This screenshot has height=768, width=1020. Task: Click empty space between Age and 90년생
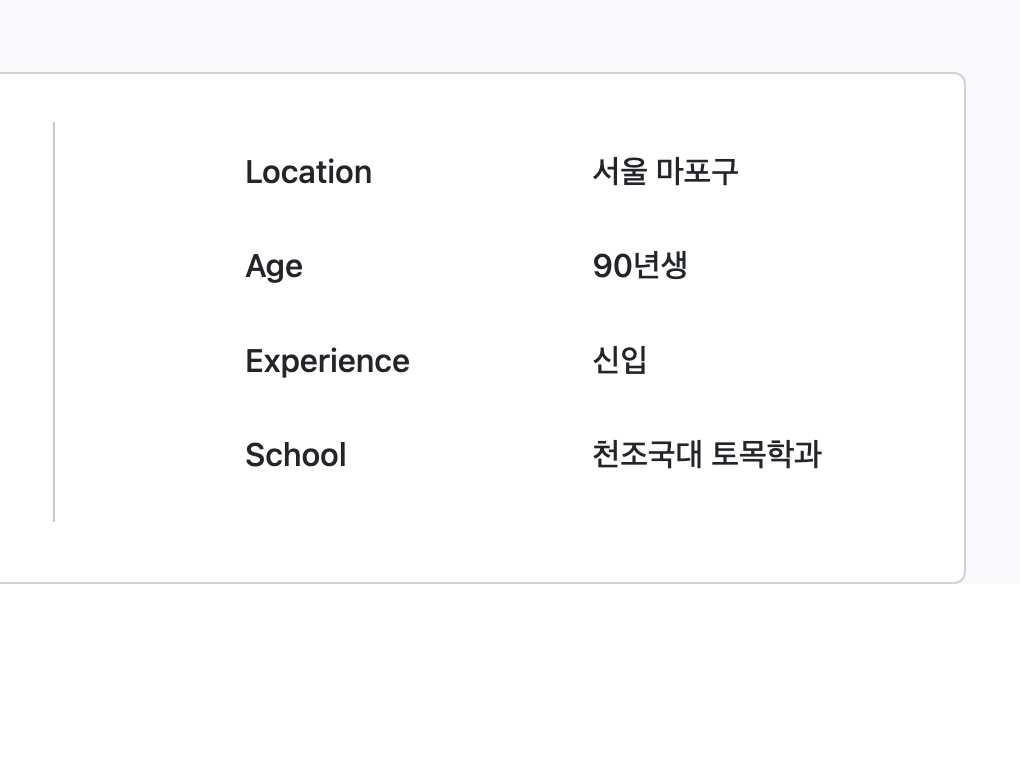click(x=448, y=267)
